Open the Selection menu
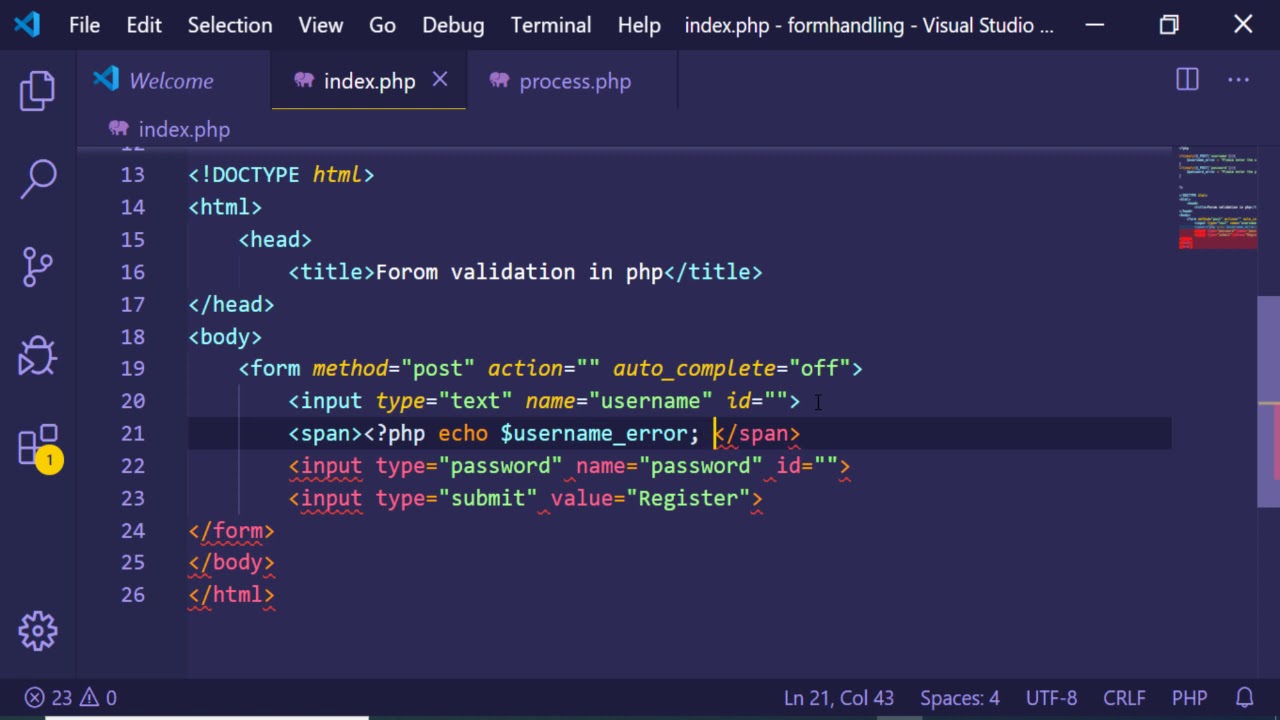 click(x=229, y=26)
